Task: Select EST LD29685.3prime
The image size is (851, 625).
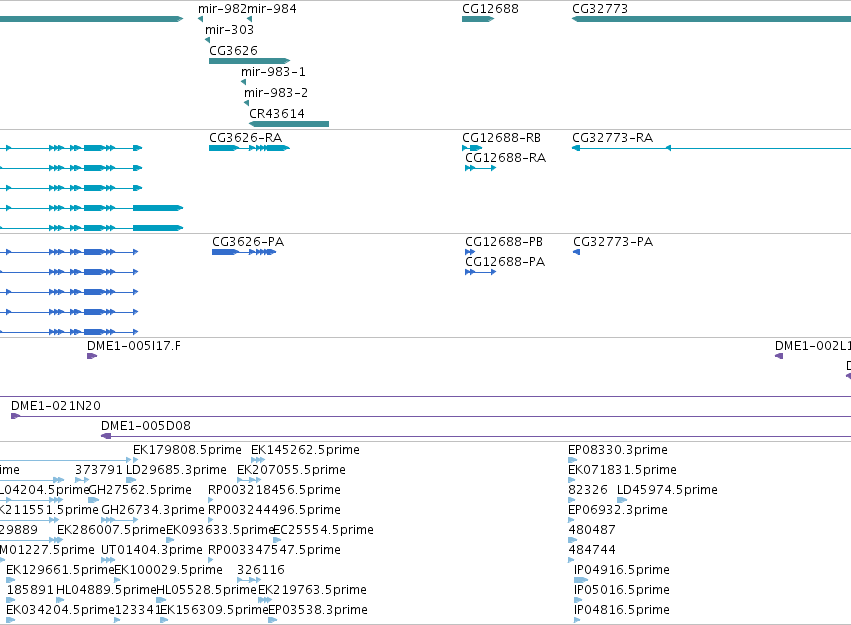Action: [176, 470]
